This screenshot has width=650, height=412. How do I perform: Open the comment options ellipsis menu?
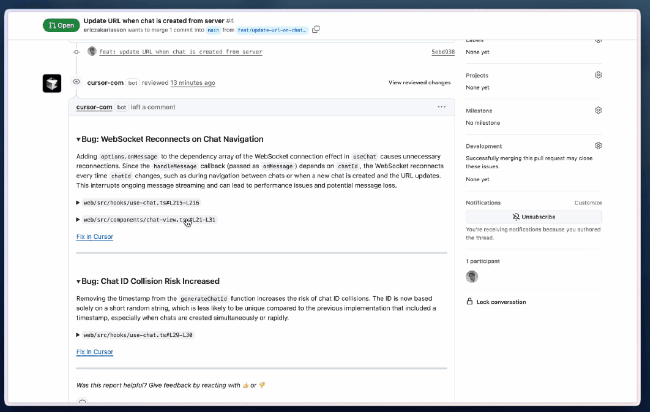point(441,106)
